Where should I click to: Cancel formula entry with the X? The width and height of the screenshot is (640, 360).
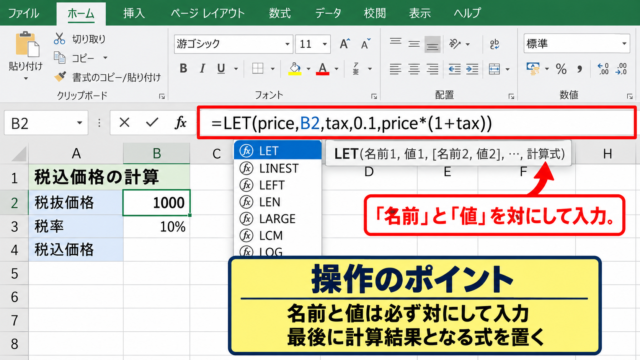pos(124,122)
